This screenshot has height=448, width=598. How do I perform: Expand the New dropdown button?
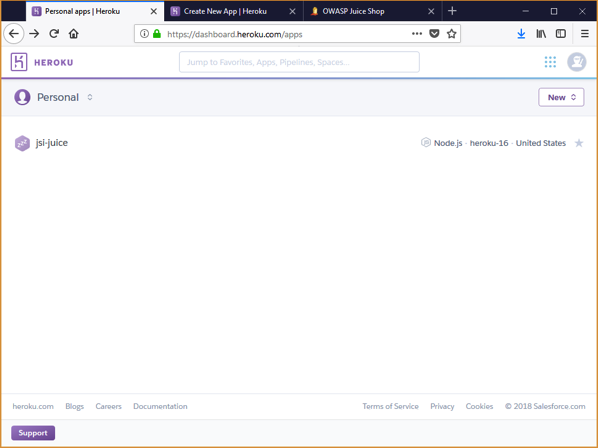(x=561, y=97)
